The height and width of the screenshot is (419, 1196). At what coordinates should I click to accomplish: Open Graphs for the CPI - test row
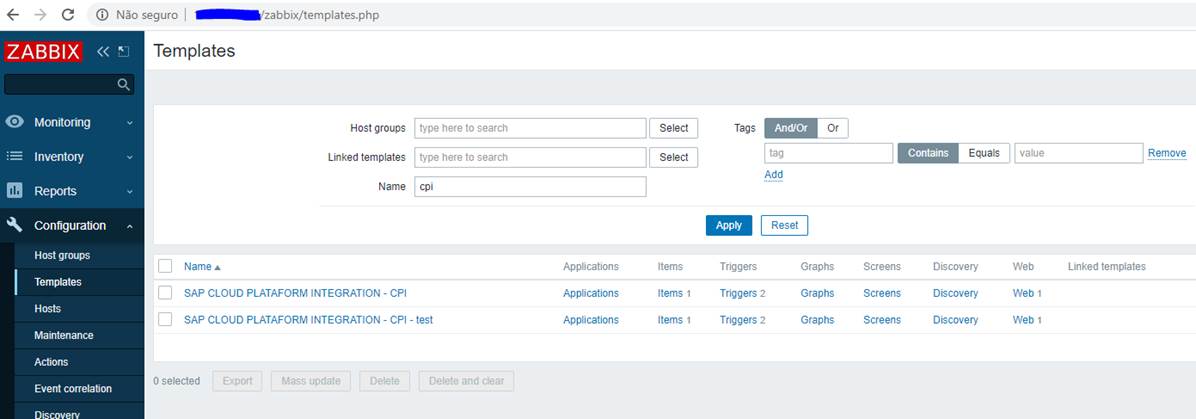[x=817, y=320]
